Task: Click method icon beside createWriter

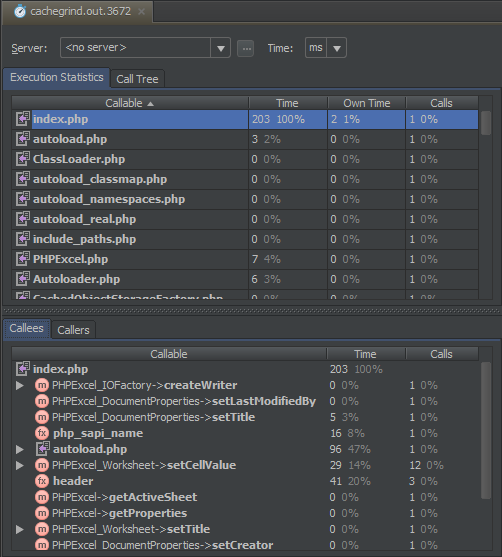Action: tap(42, 385)
